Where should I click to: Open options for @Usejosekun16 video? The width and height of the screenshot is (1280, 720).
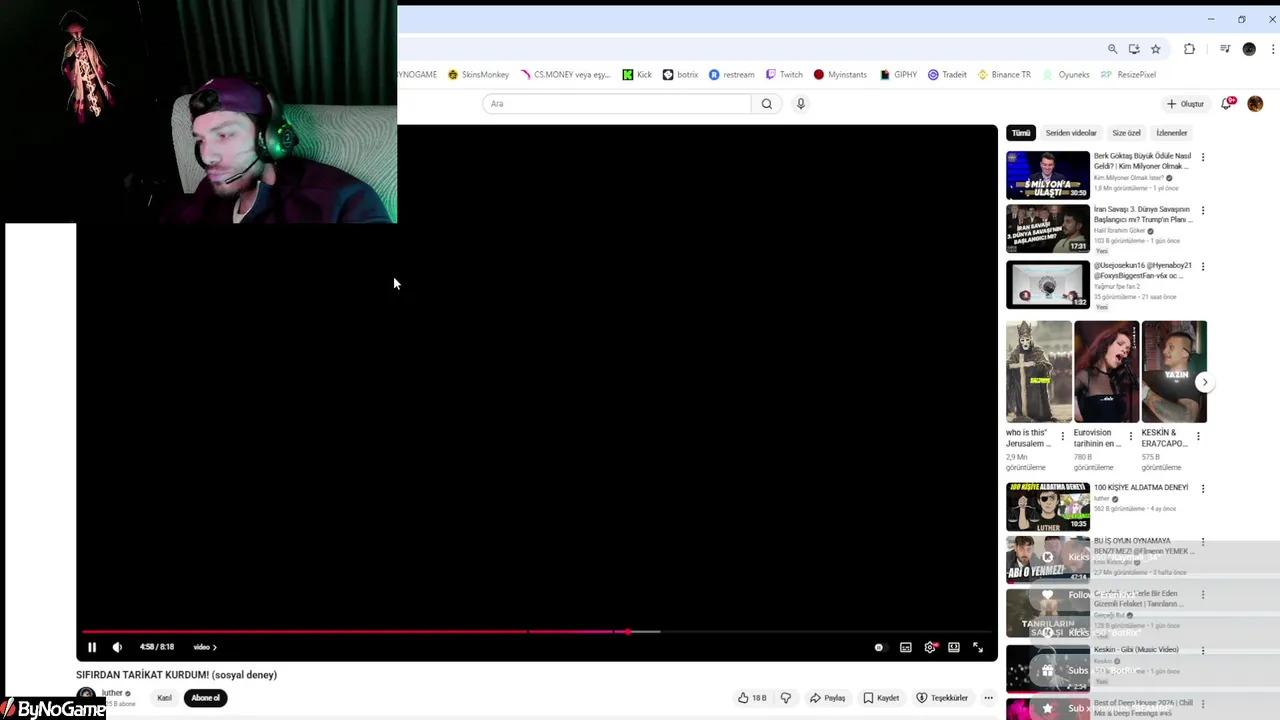click(x=1203, y=267)
